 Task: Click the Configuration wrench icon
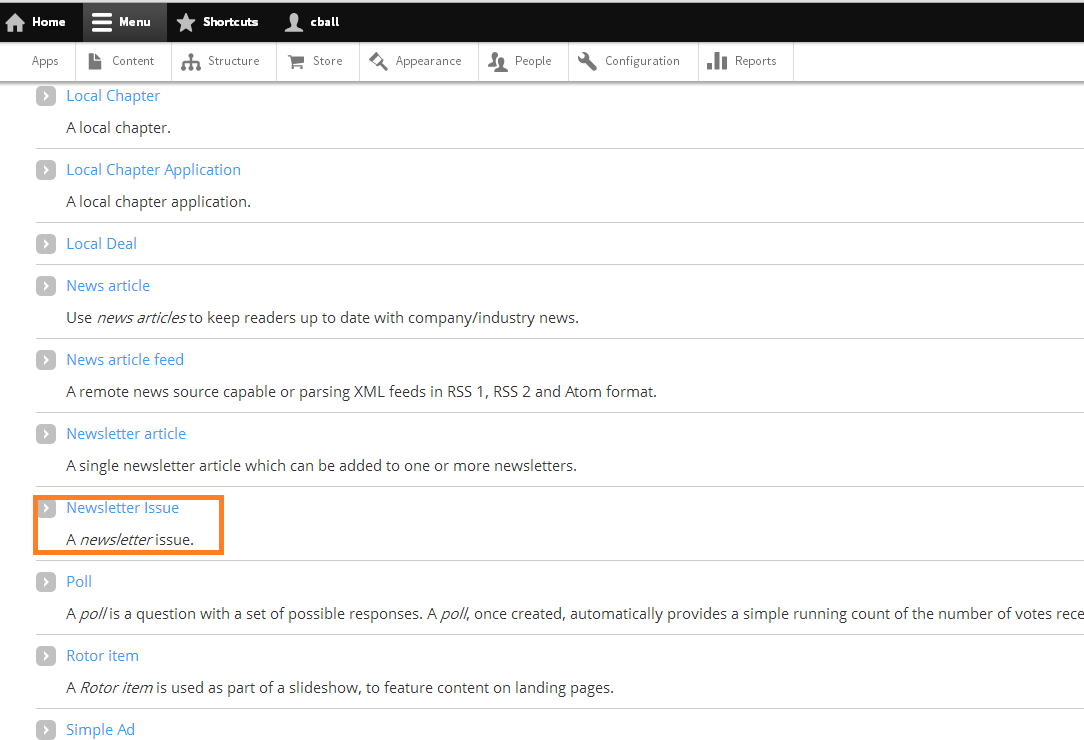click(587, 61)
